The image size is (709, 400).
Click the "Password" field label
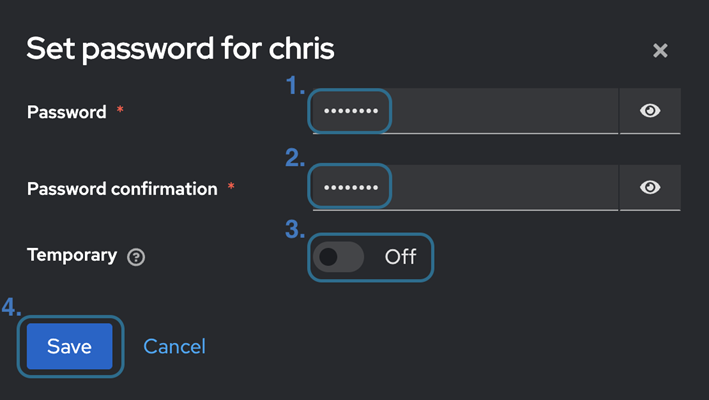pyautogui.click(x=66, y=112)
